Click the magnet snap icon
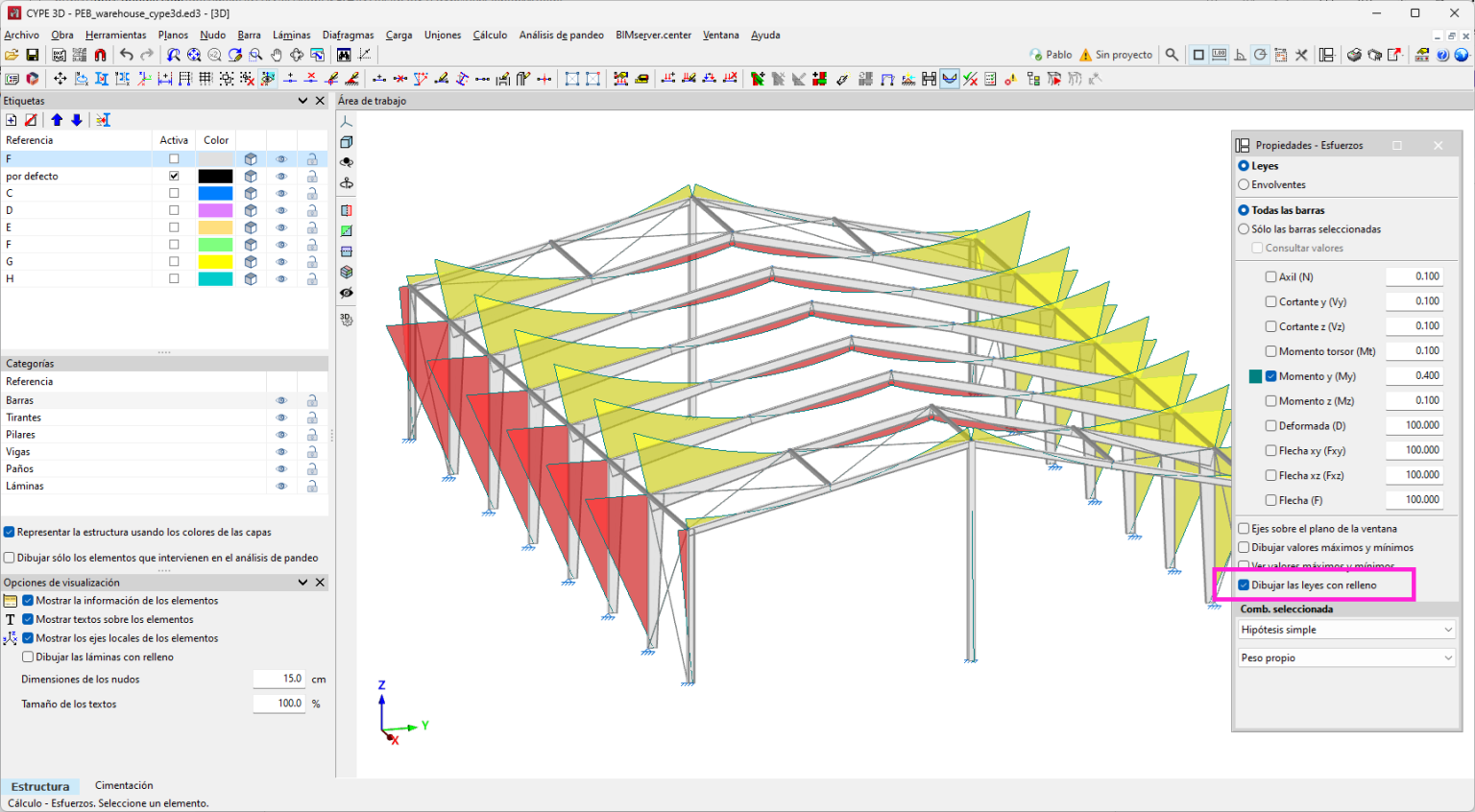This screenshot has width=1475, height=812. [x=100, y=56]
